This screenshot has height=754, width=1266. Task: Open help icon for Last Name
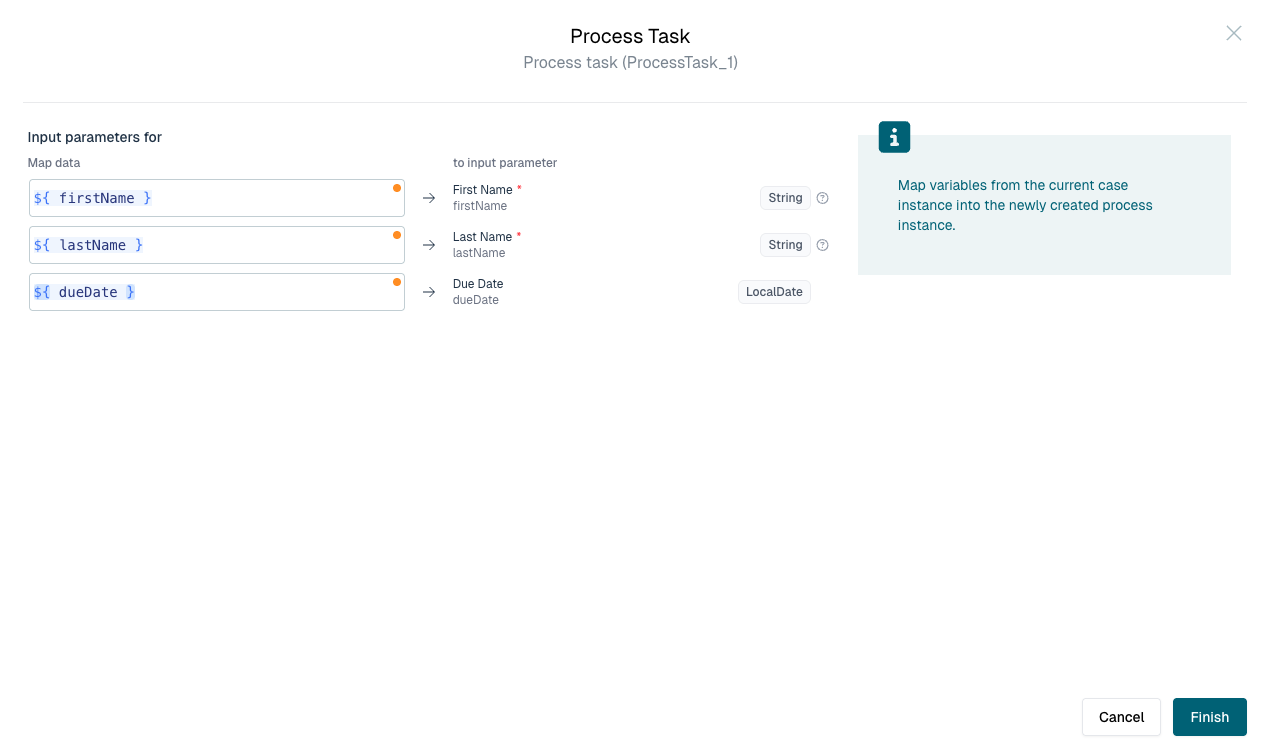[x=823, y=245]
